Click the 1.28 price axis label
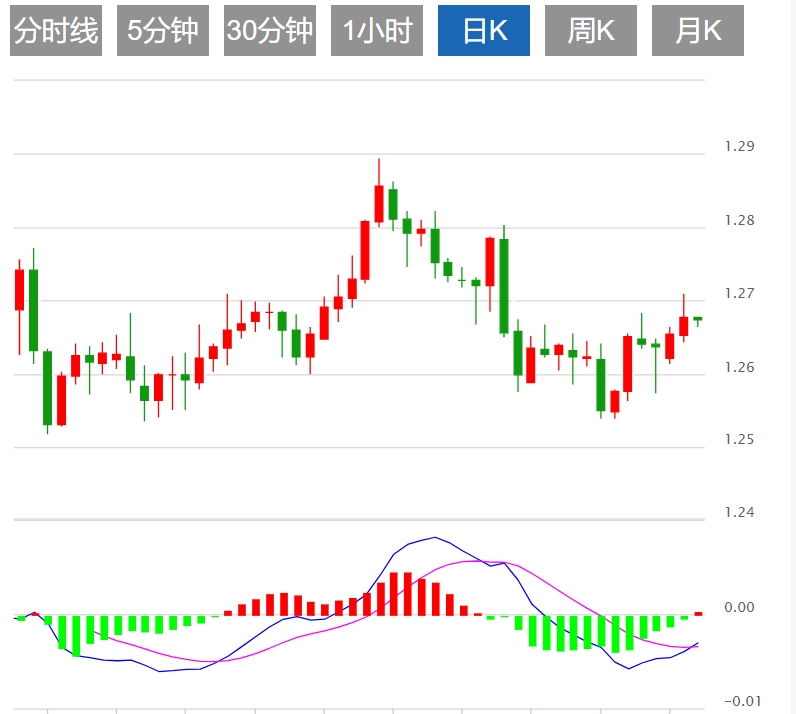 pos(740,221)
